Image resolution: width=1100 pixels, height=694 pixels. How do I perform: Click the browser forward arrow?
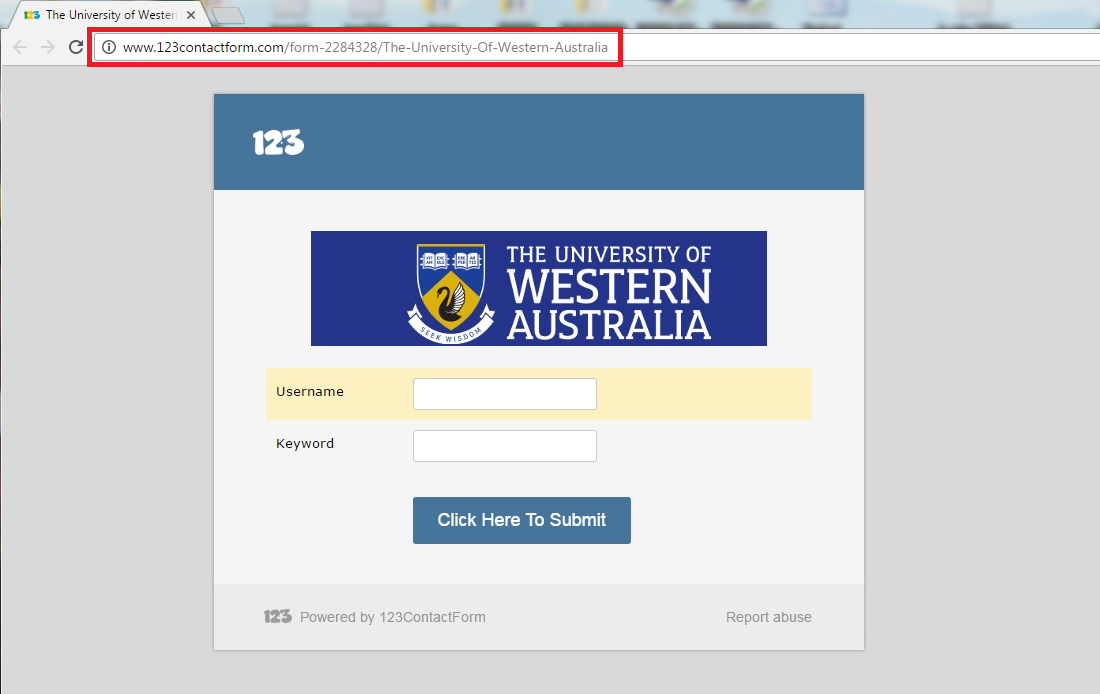[x=47, y=47]
